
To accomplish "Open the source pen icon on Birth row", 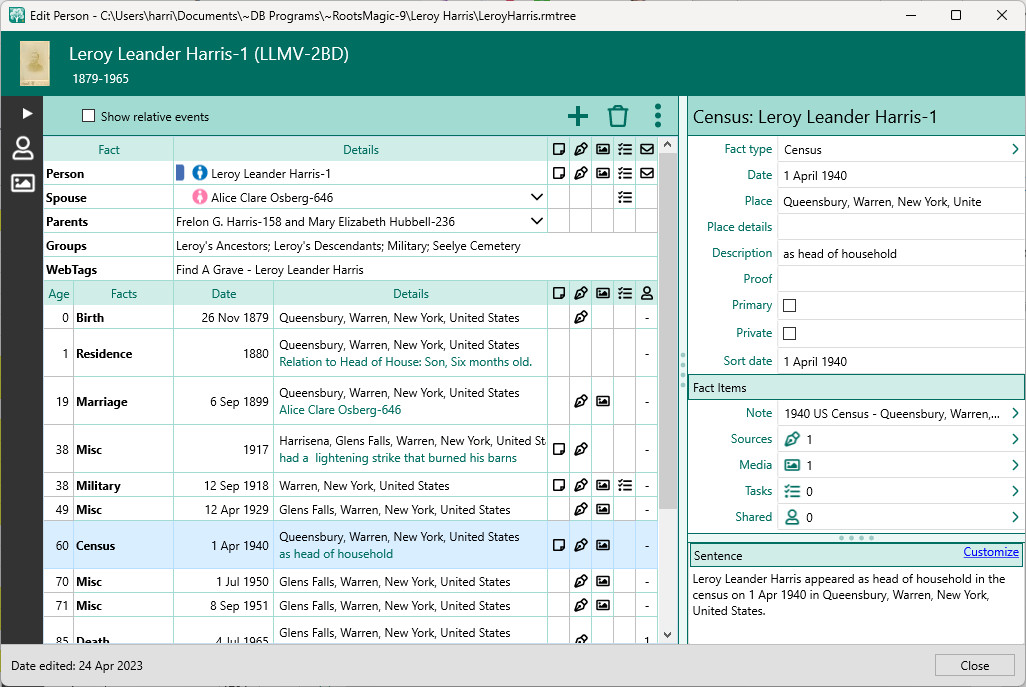I will pyautogui.click(x=581, y=318).
